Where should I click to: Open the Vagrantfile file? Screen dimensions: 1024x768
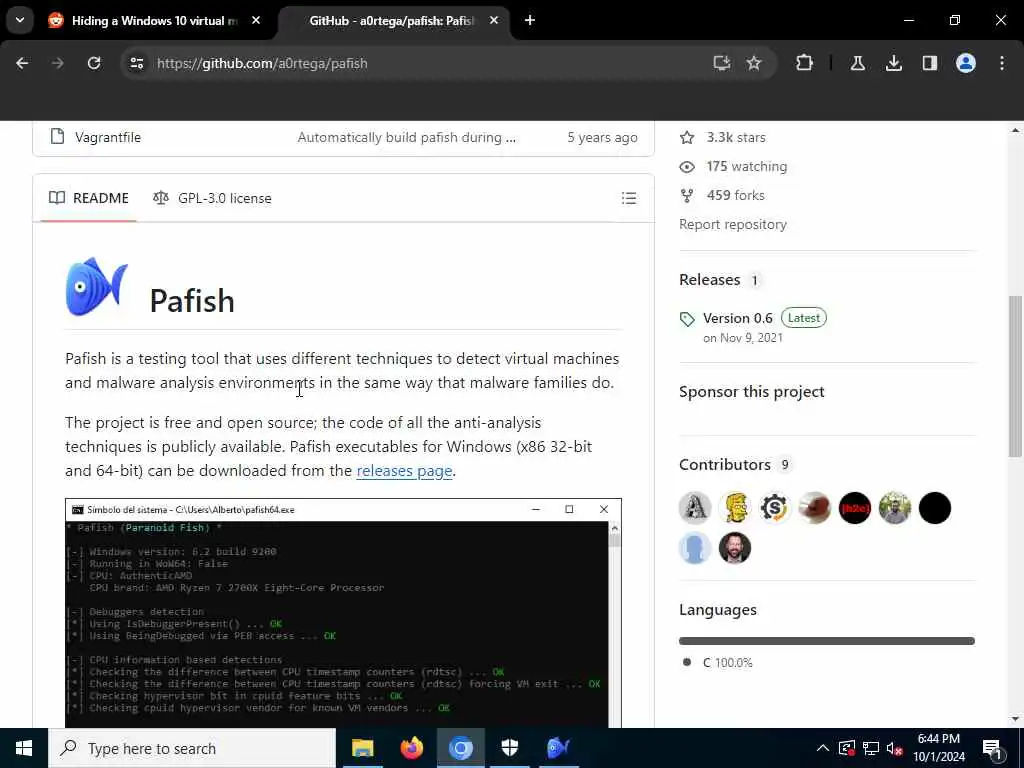click(108, 137)
